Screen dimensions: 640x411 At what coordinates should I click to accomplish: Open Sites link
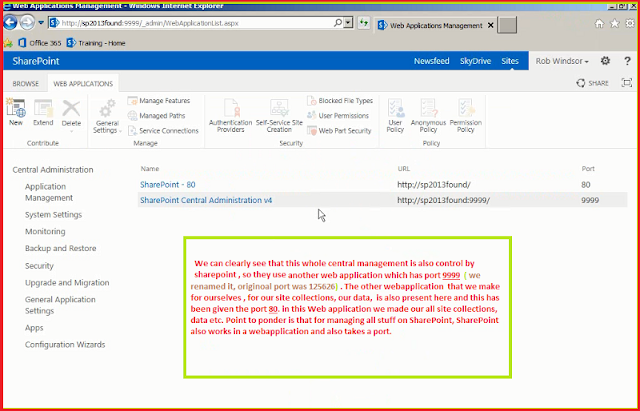tap(510, 61)
